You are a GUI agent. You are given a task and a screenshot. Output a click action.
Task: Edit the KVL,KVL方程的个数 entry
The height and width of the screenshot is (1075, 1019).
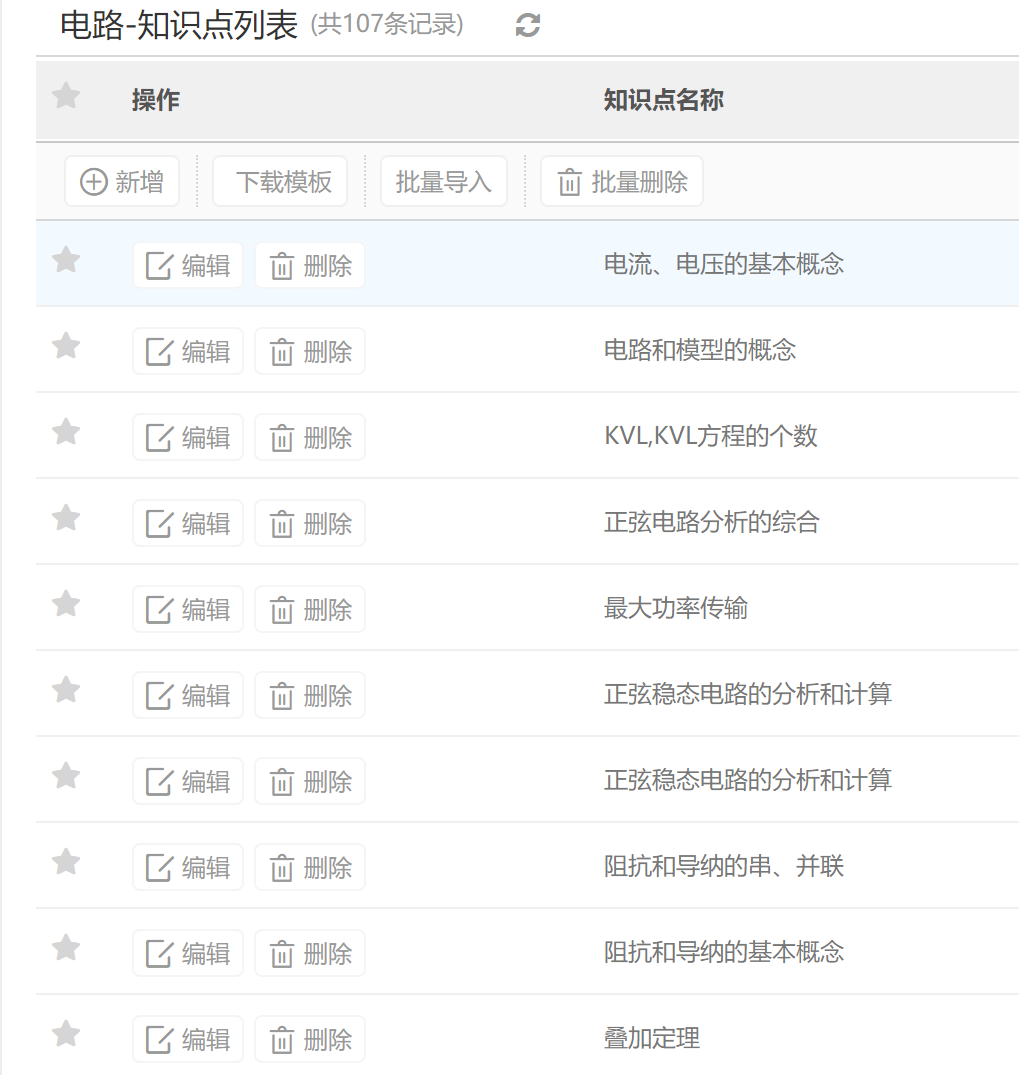[x=188, y=438]
